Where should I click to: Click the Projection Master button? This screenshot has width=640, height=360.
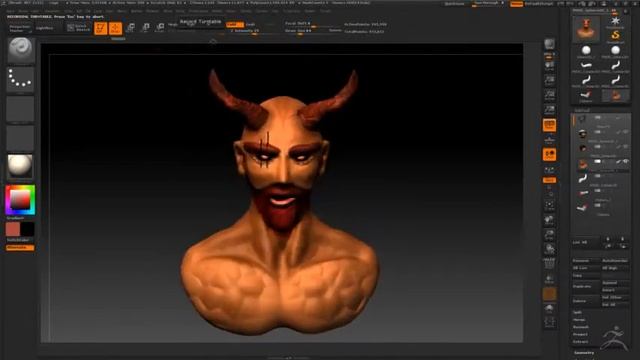(x=20, y=28)
